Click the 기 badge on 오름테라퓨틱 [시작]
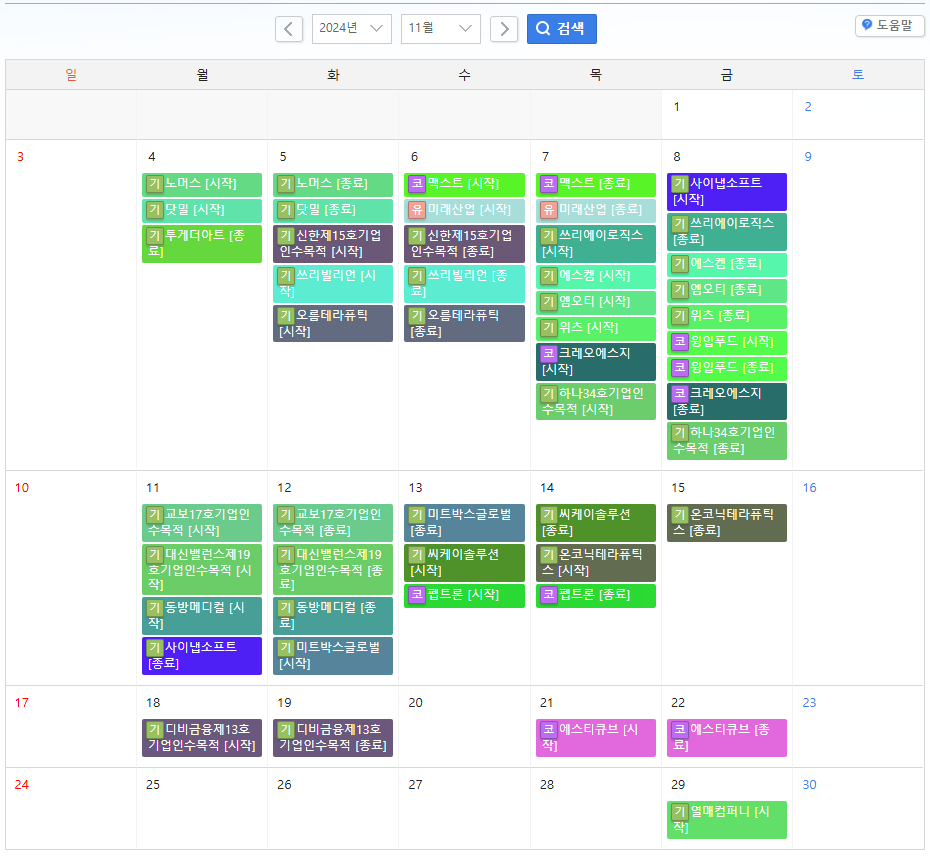 tap(286, 316)
